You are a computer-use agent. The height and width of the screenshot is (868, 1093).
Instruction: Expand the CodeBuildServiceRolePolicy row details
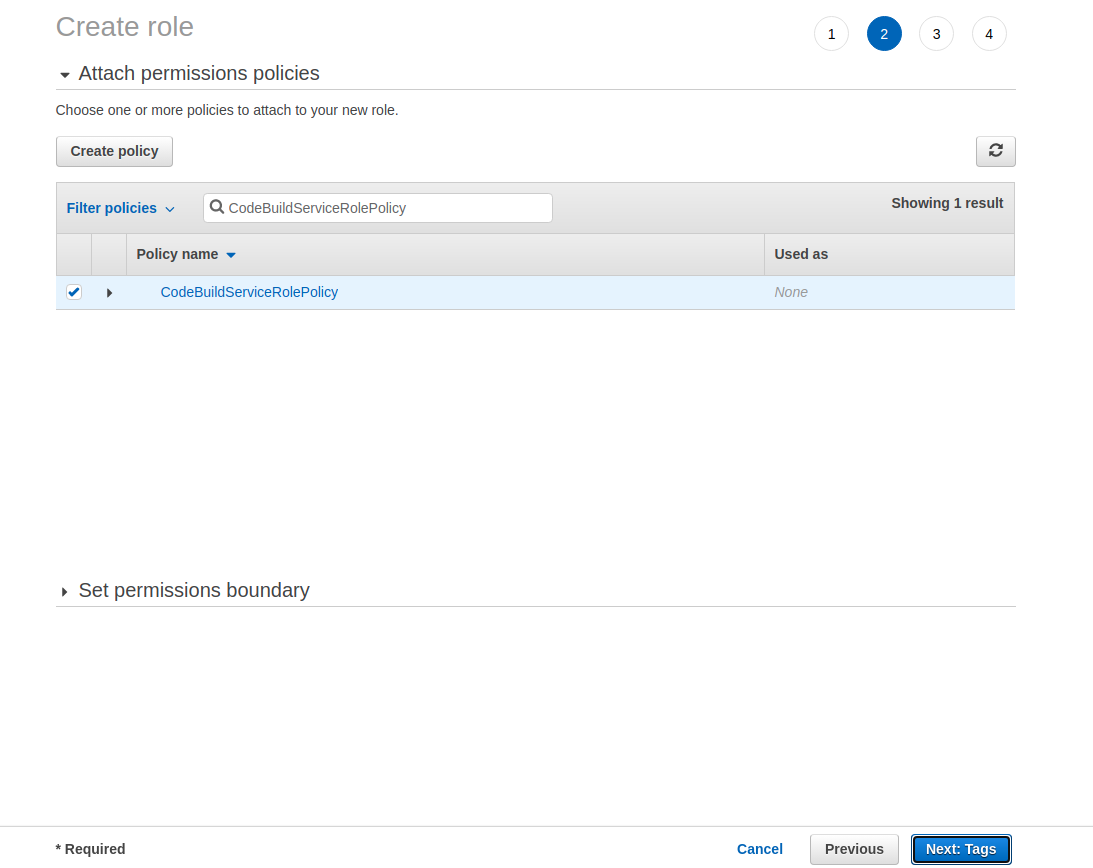109,293
